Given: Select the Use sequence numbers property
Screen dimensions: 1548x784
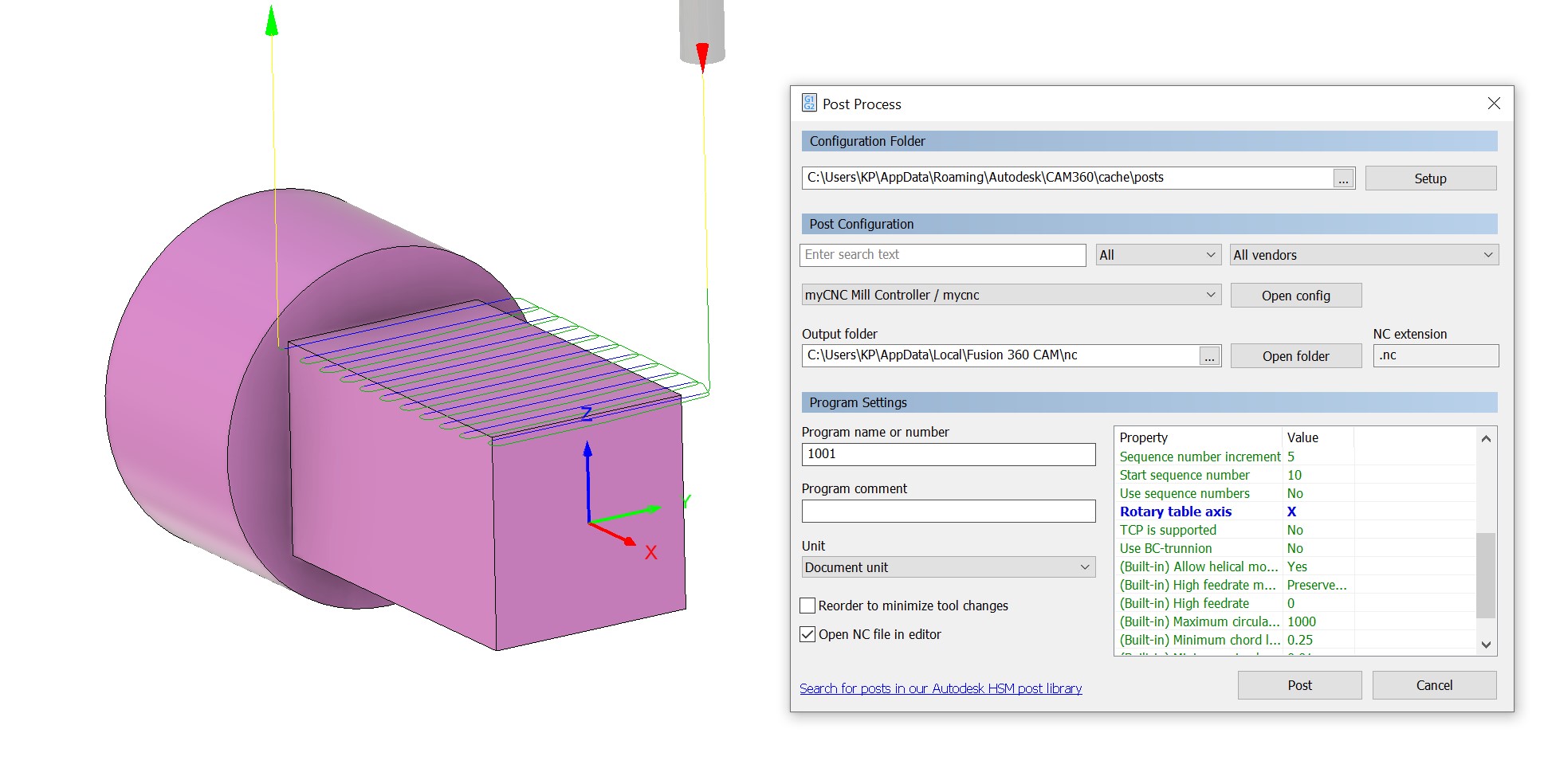Looking at the screenshot, I should 1185,493.
